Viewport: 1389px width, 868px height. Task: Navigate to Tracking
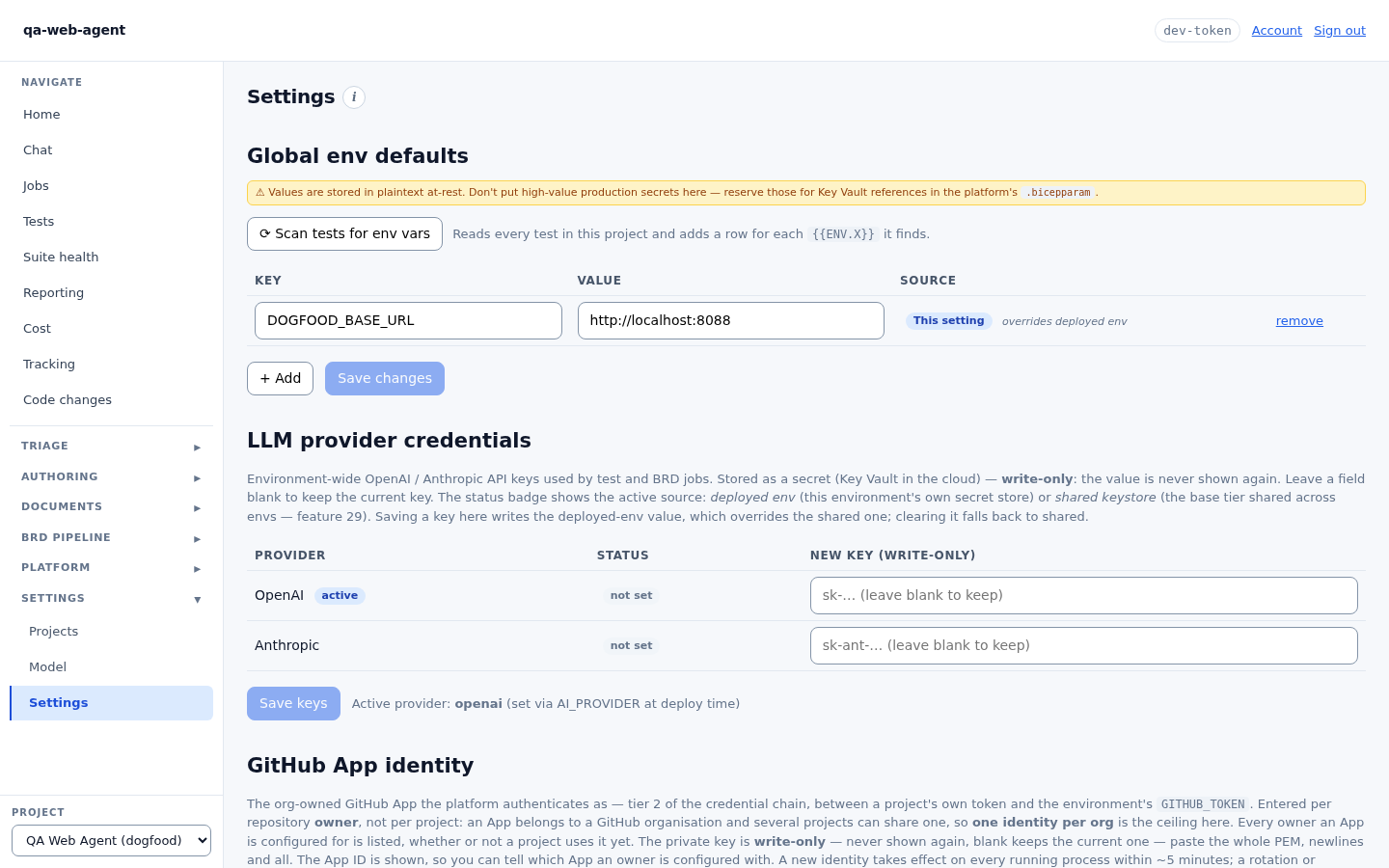click(111, 365)
